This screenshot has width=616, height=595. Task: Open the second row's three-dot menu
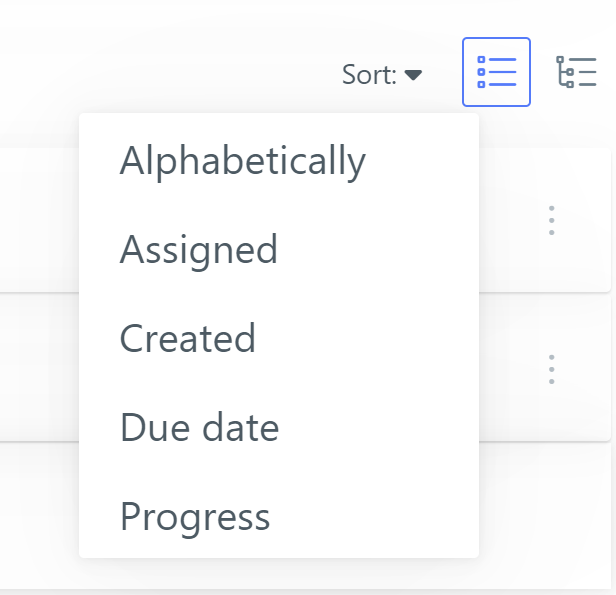tap(551, 369)
